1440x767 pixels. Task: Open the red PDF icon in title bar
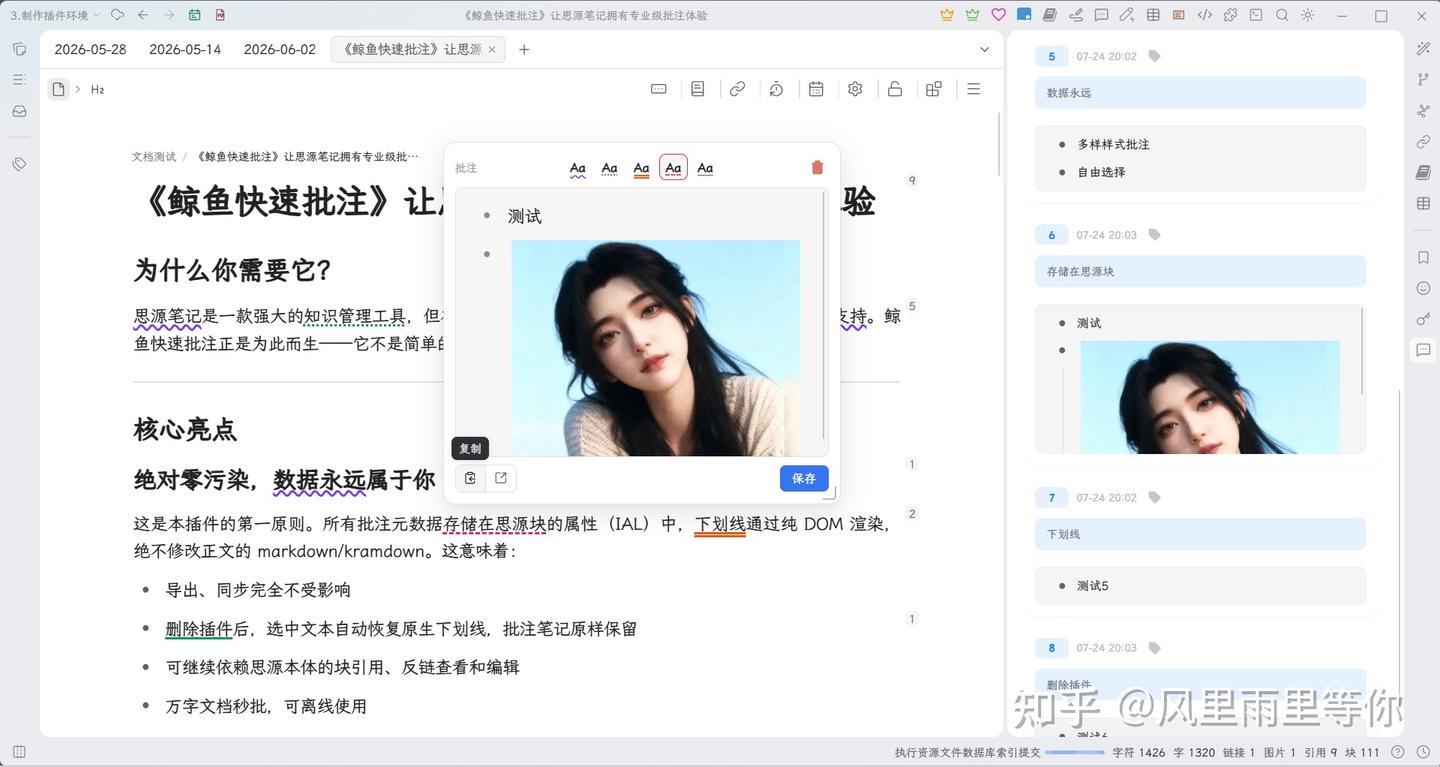point(220,15)
